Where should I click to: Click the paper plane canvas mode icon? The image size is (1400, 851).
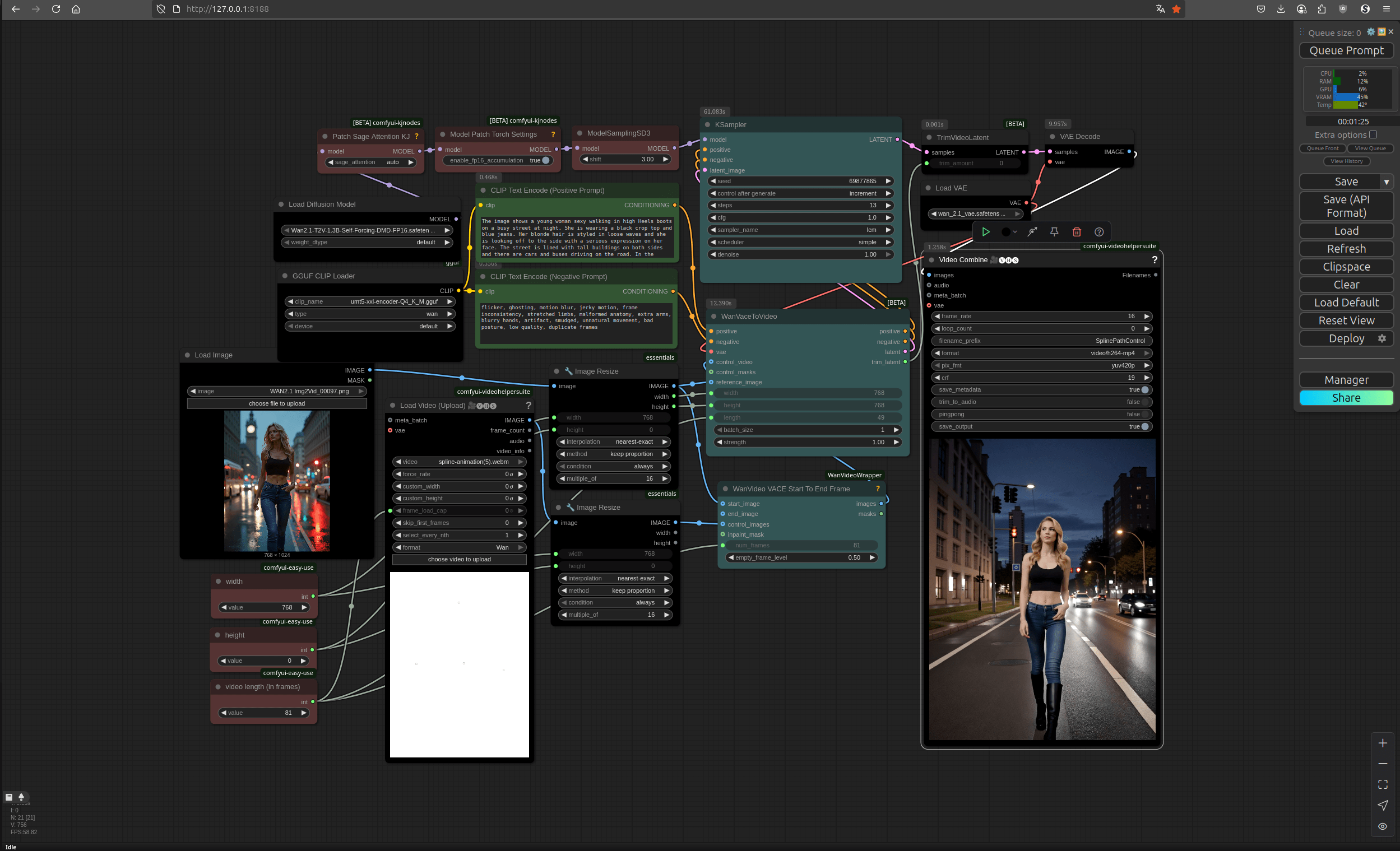[x=1383, y=805]
